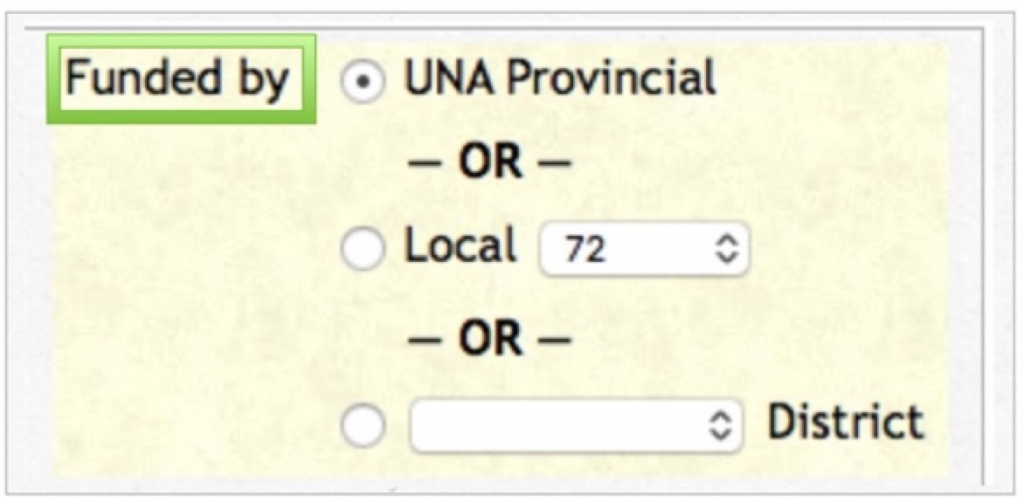This screenshot has width=1024, height=503.
Task: Select the UNA Provincial radio button
Action: point(362,83)
